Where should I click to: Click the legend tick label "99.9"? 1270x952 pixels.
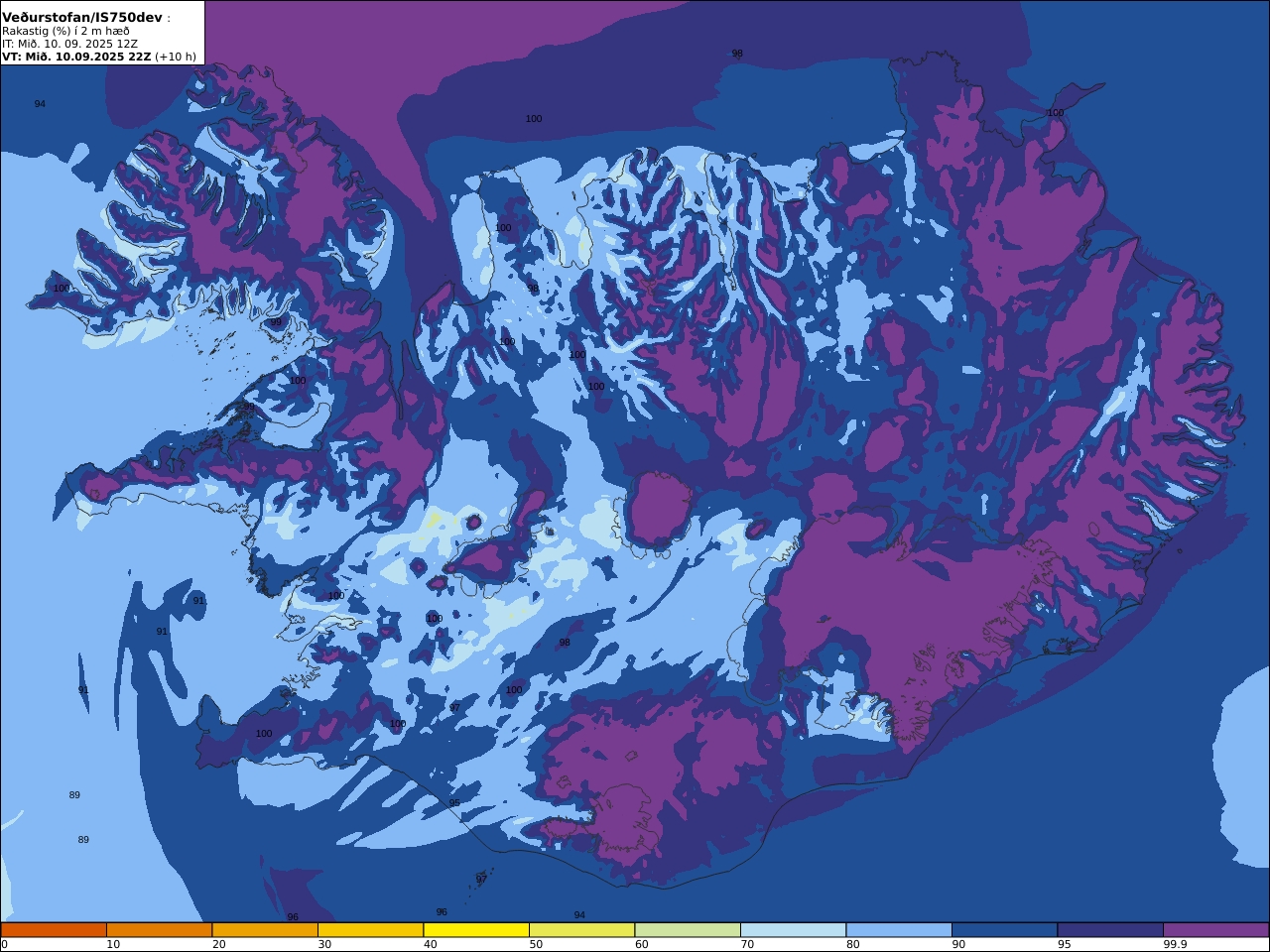tap(1175, 945)
